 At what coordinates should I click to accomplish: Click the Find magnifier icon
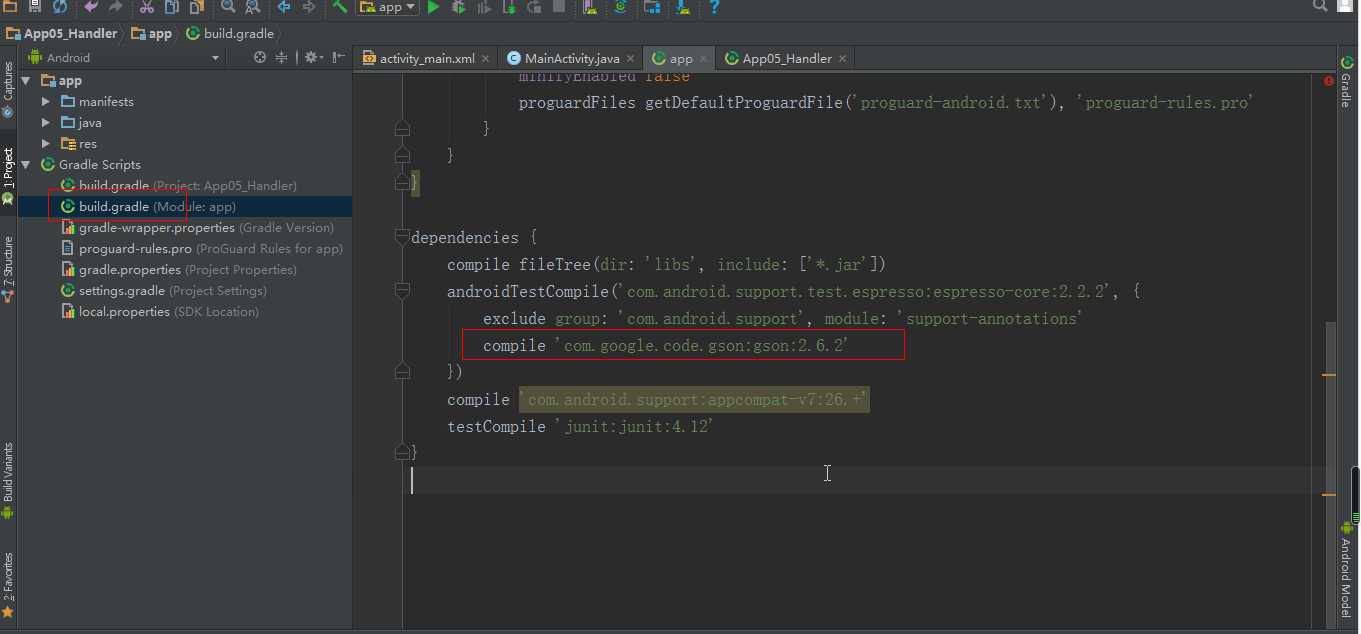[228, 6]
